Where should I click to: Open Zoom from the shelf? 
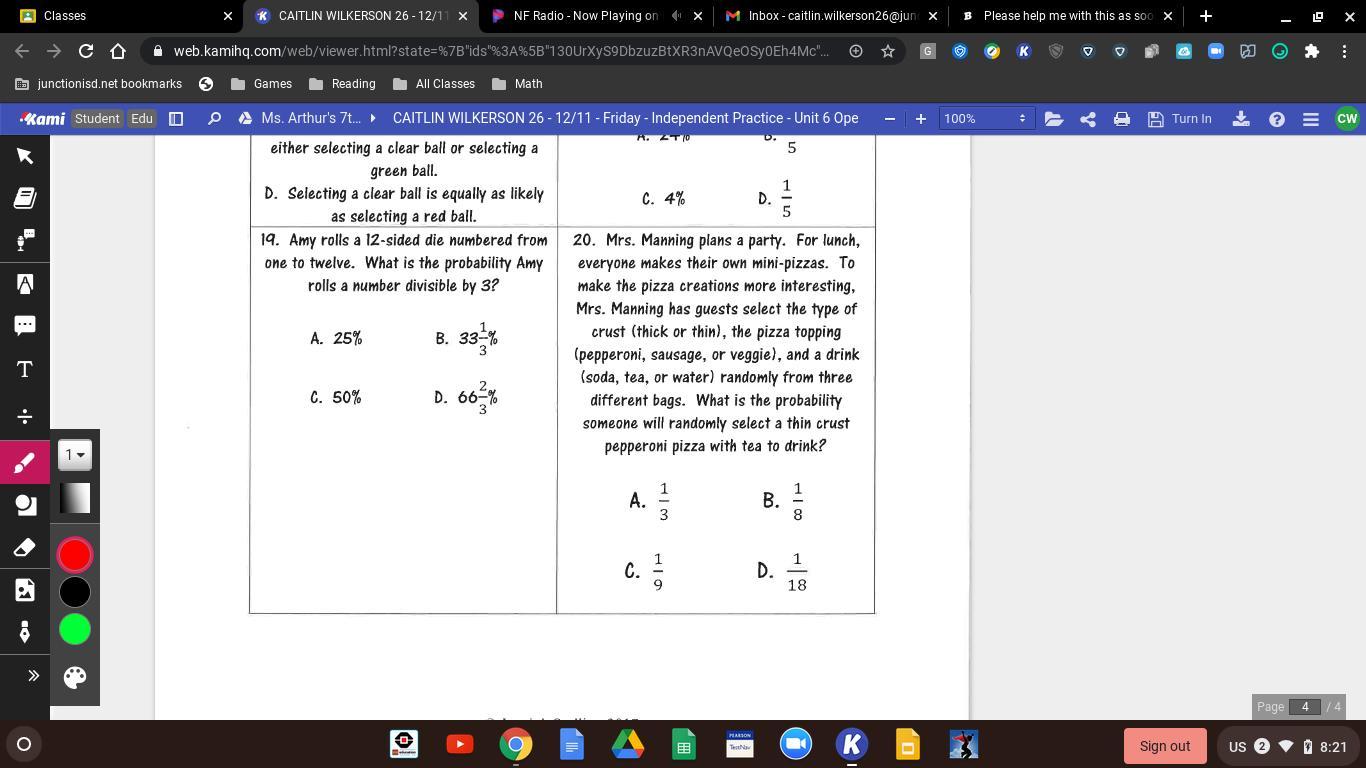pos(796,745)
